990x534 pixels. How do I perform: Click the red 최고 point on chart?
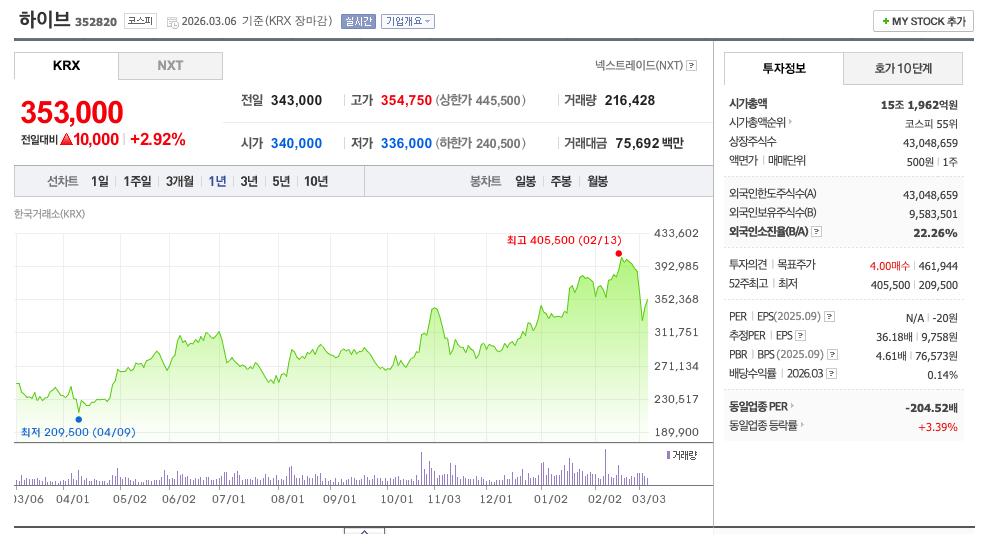[619, 254]
